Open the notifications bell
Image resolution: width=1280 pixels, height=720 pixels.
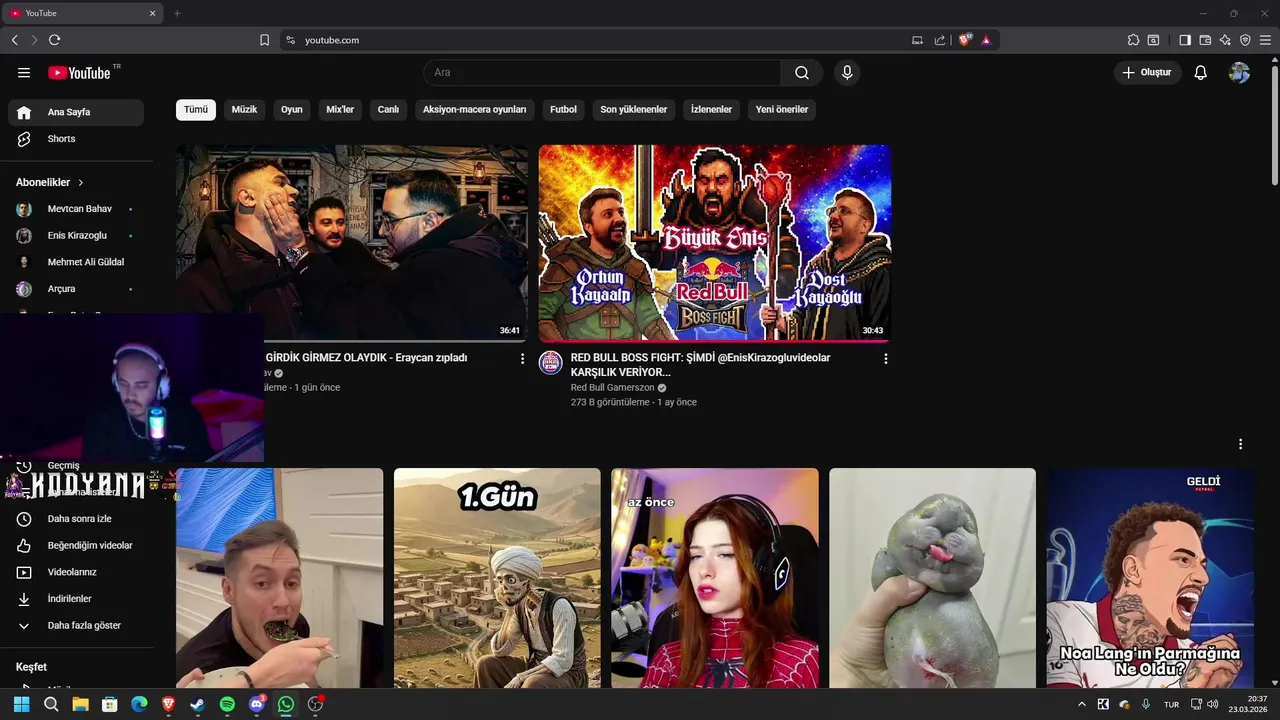click(x=1201, y=73)
